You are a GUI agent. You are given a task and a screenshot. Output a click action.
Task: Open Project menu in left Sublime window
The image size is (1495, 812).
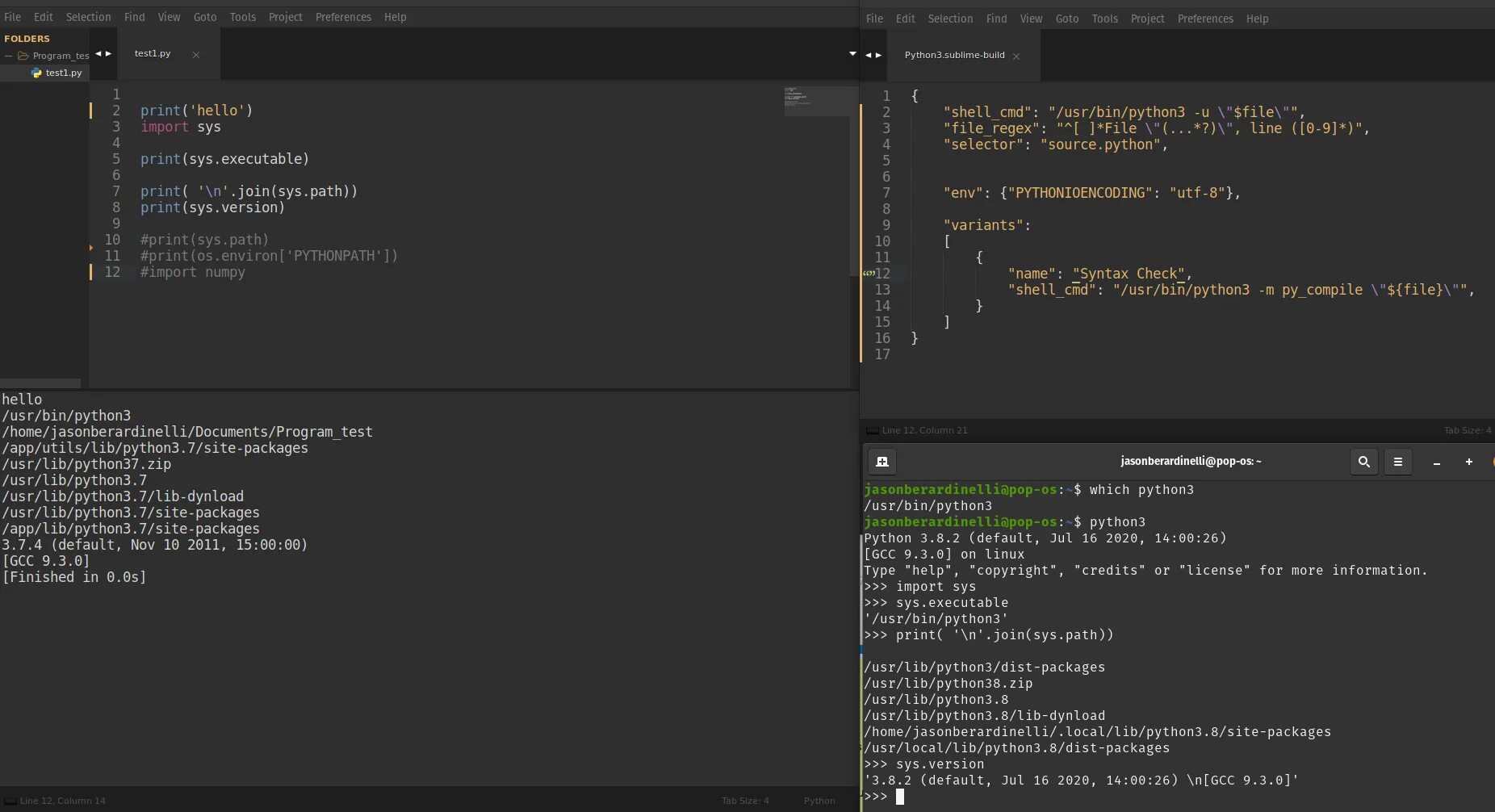click(x=285, y=17)
